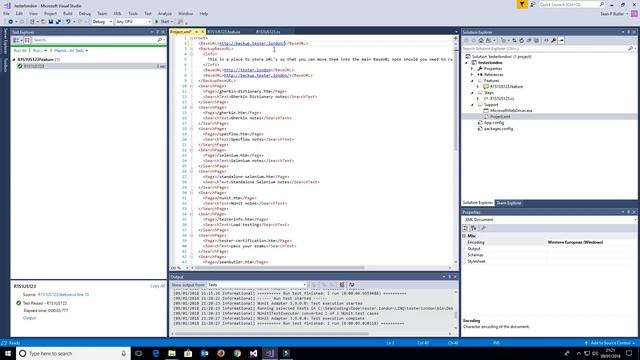
Task: Open Edge from the taskbar
Action: click(156, 353)
